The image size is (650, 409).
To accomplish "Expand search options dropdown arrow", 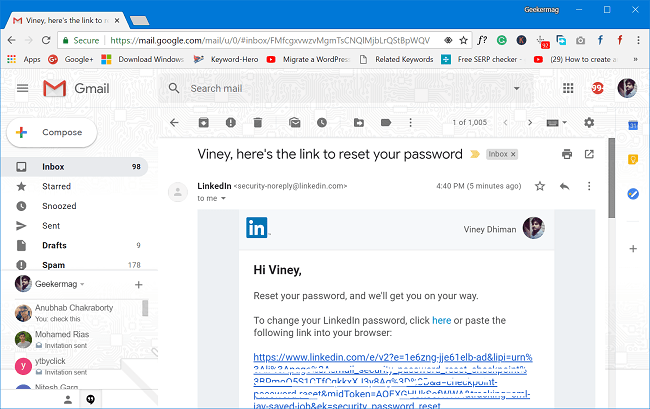I will 517,88.
